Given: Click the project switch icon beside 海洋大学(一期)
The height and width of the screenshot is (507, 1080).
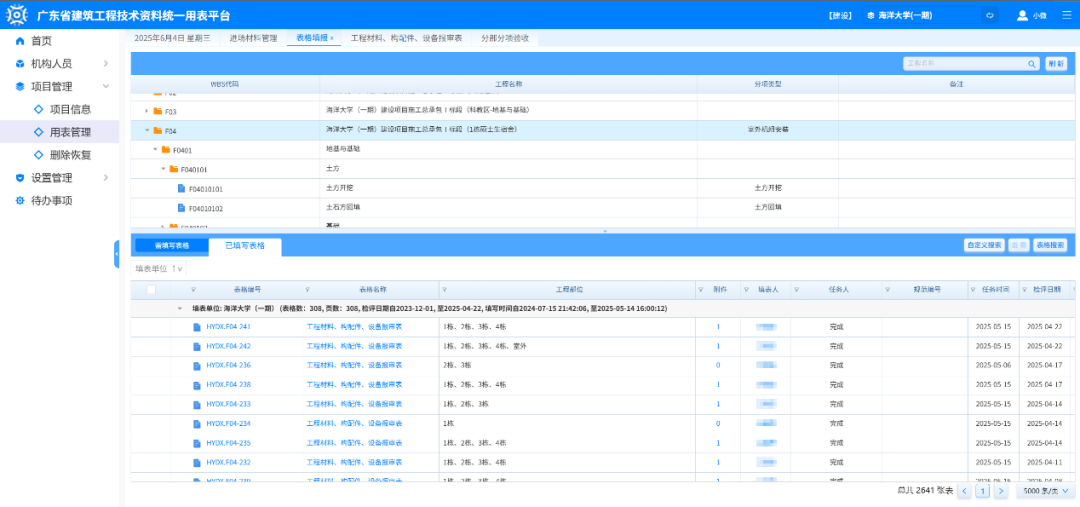Looking at the screenshot, I should (990, 15).
